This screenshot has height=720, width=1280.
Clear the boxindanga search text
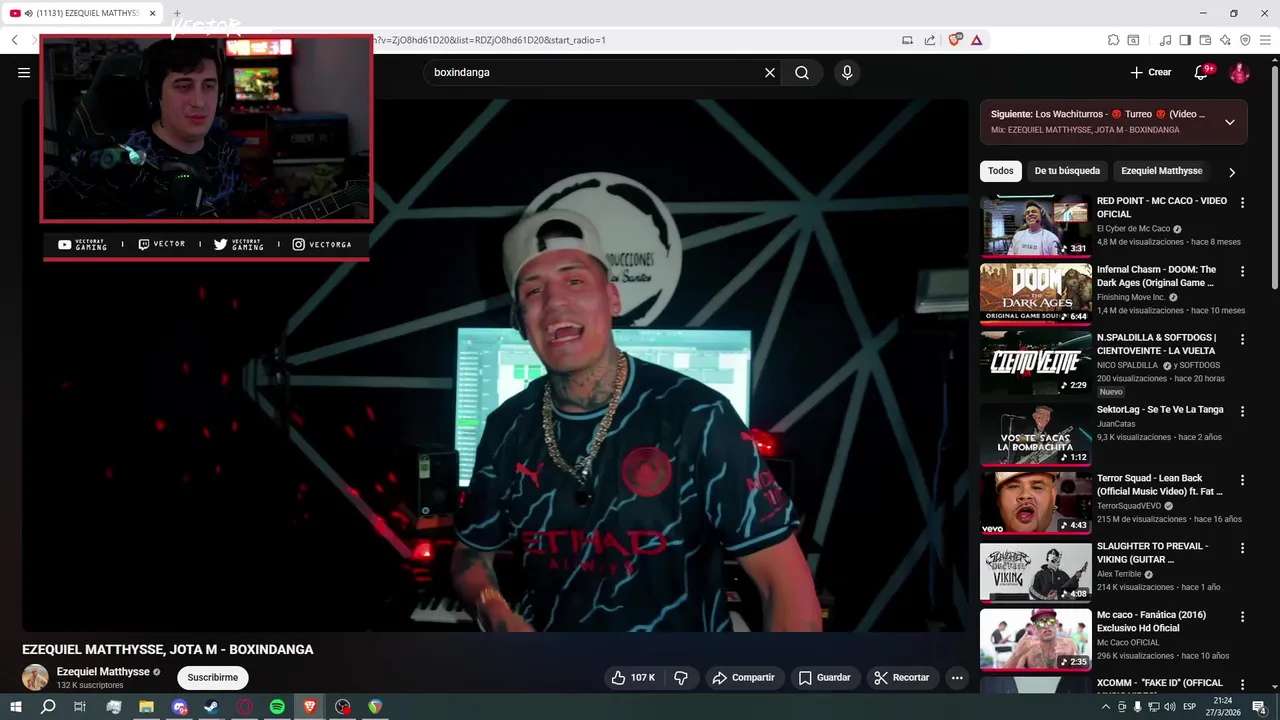(x=770, y=72)
